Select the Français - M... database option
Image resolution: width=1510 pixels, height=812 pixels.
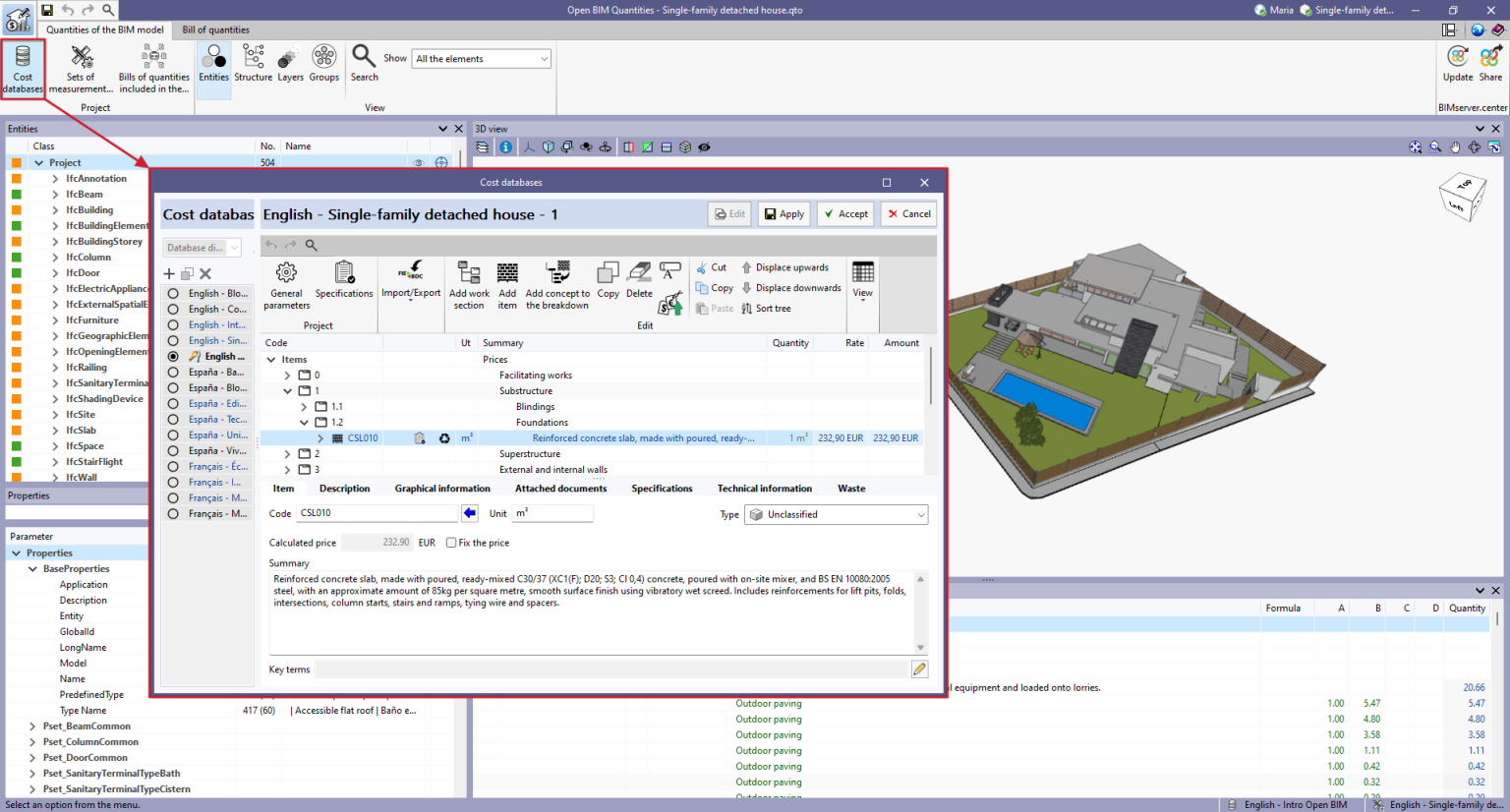pos(208,497)
